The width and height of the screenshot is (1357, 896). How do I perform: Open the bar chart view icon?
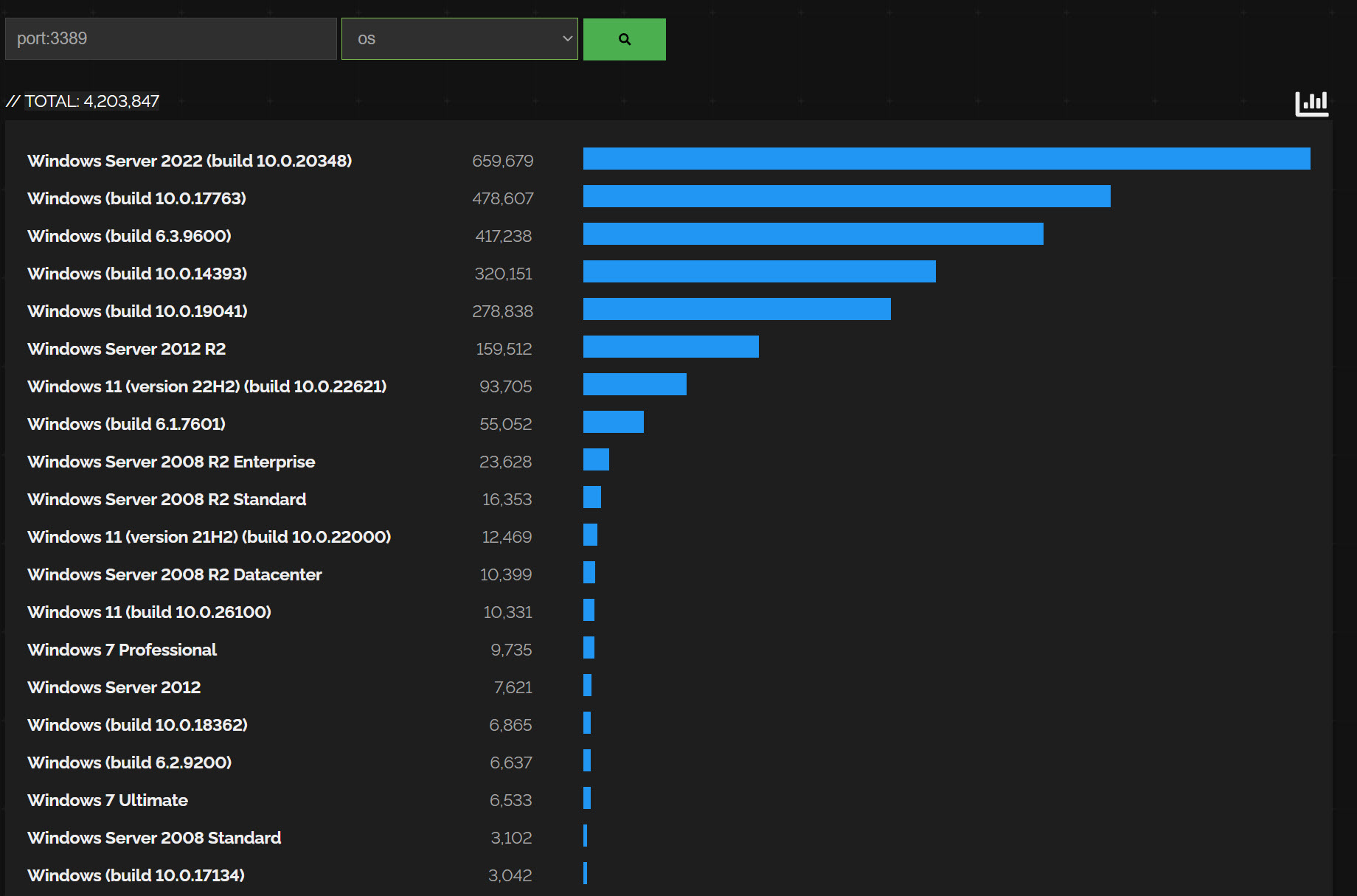coord(1312,103)
